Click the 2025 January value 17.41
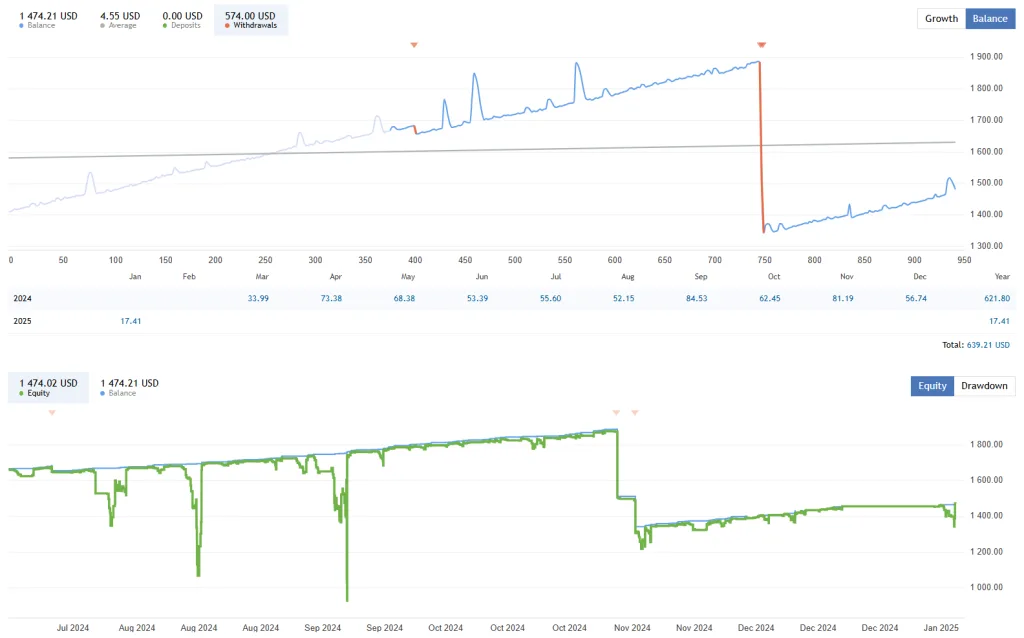The image size is (1024, 638). pyautogui.click(x=131, y=321)
